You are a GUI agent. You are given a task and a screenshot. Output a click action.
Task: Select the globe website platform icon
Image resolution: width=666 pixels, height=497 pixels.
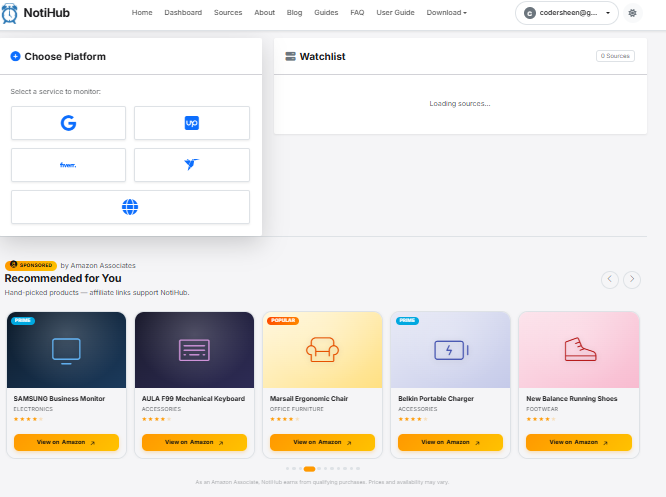coord(130,207)
